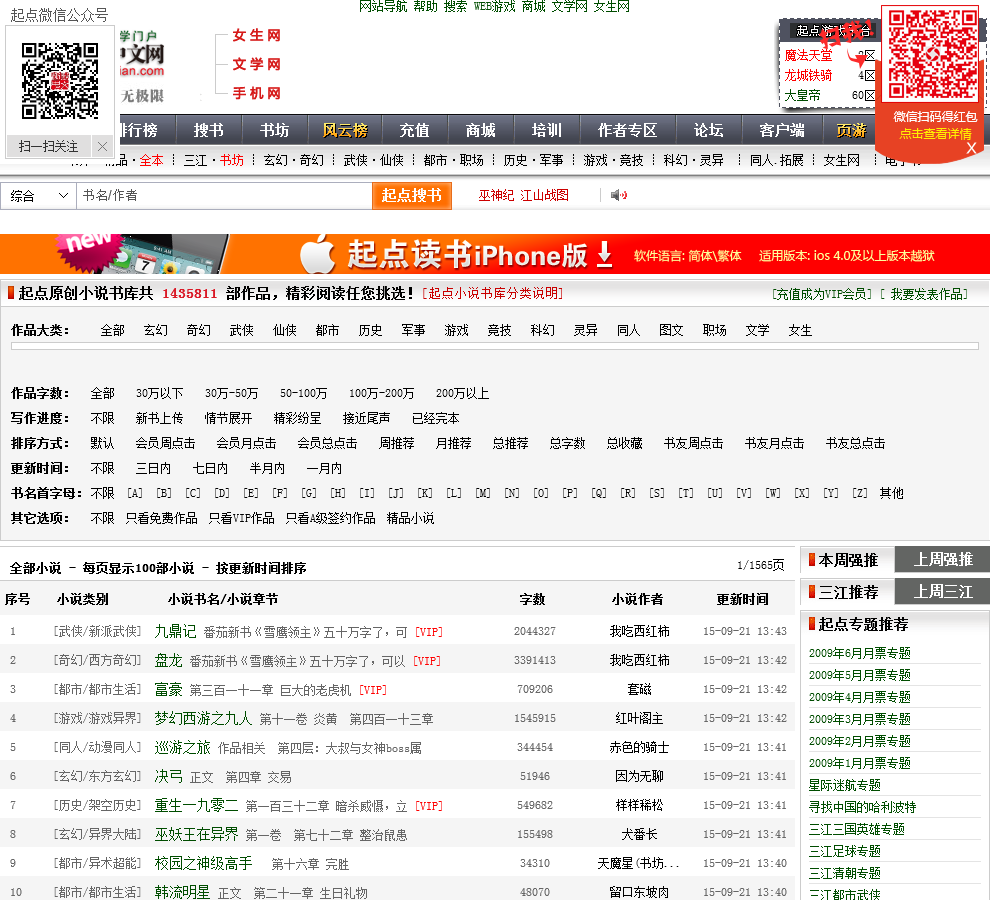Screen dimensions: 990x900
Task: Filter category by 玄幻
Action: click(155, 330)
